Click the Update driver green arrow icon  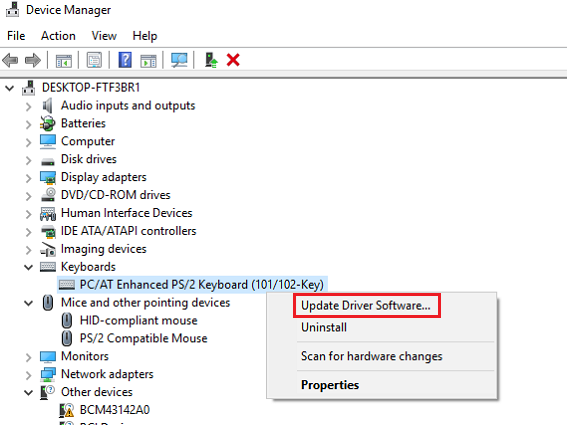211,60
